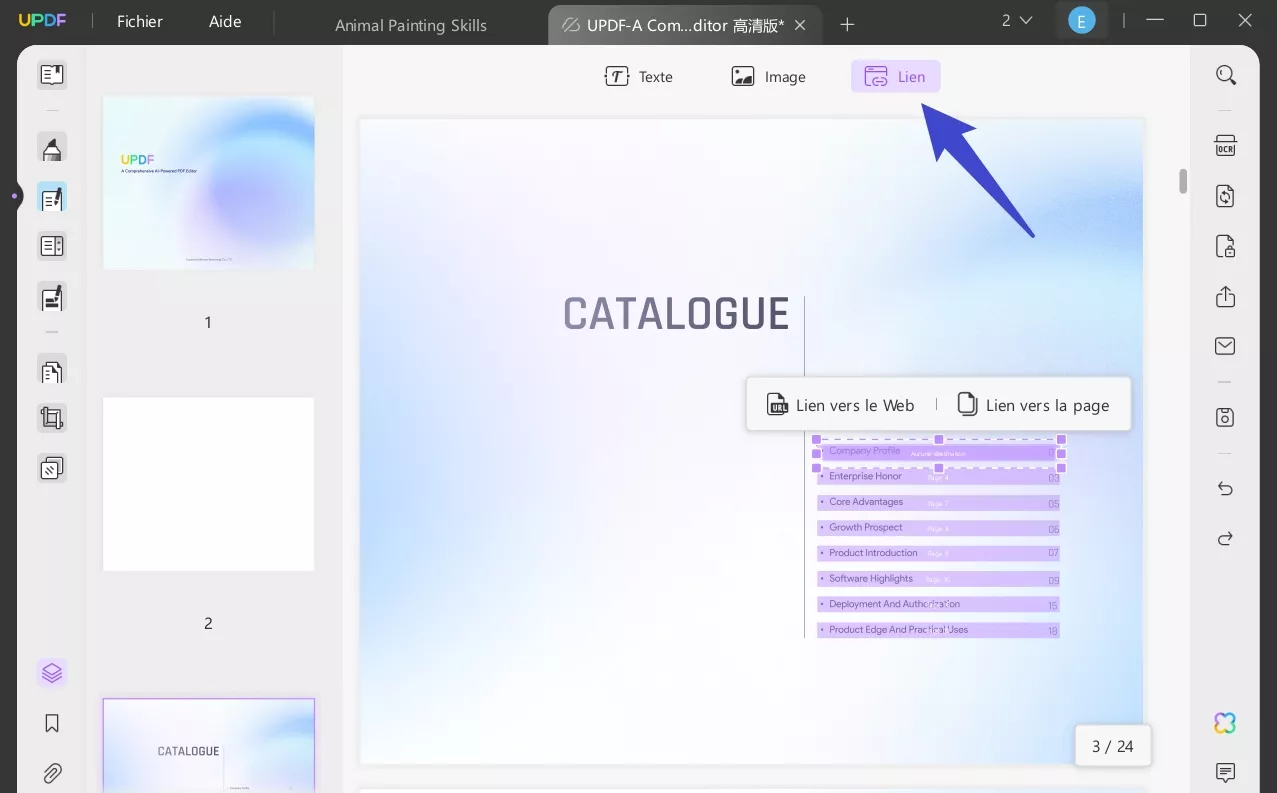Select the Edit PDF tool in sidebar
This screenshot has width=1277, height=793.
[52, 197]
